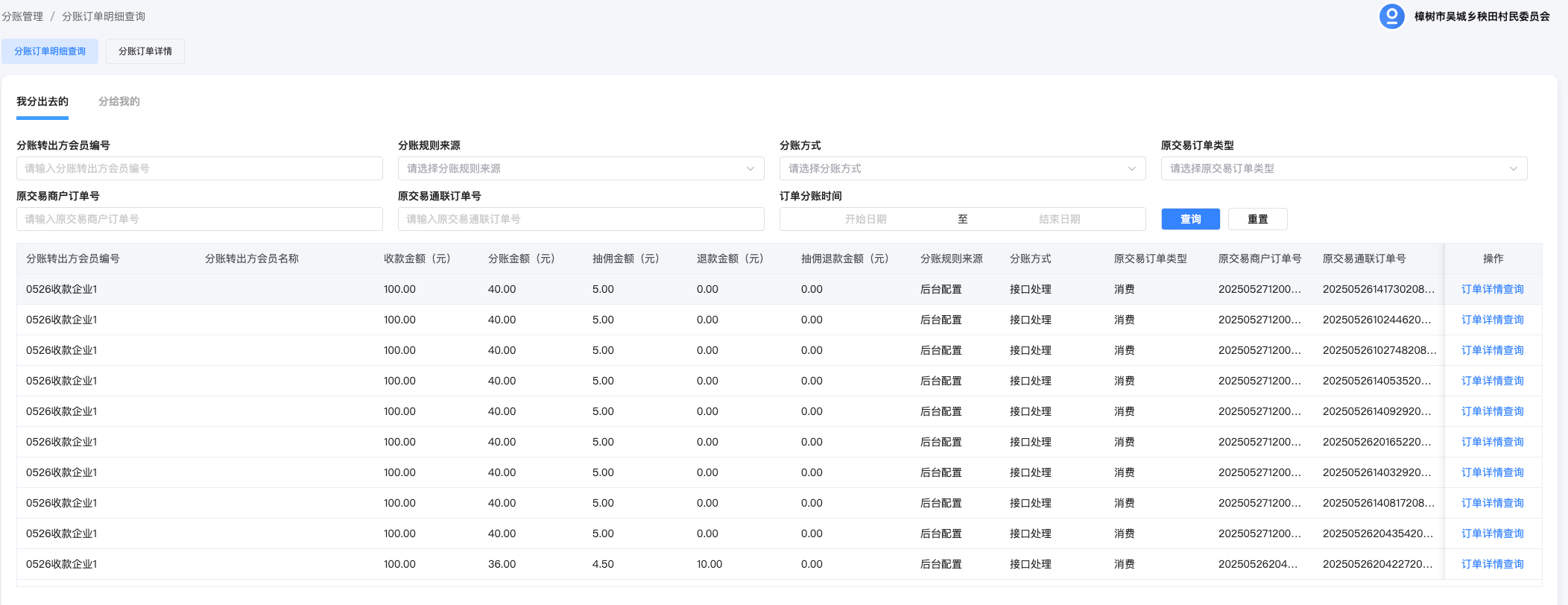Click the 分账金额（元）column header

click(x=522, y=259)
